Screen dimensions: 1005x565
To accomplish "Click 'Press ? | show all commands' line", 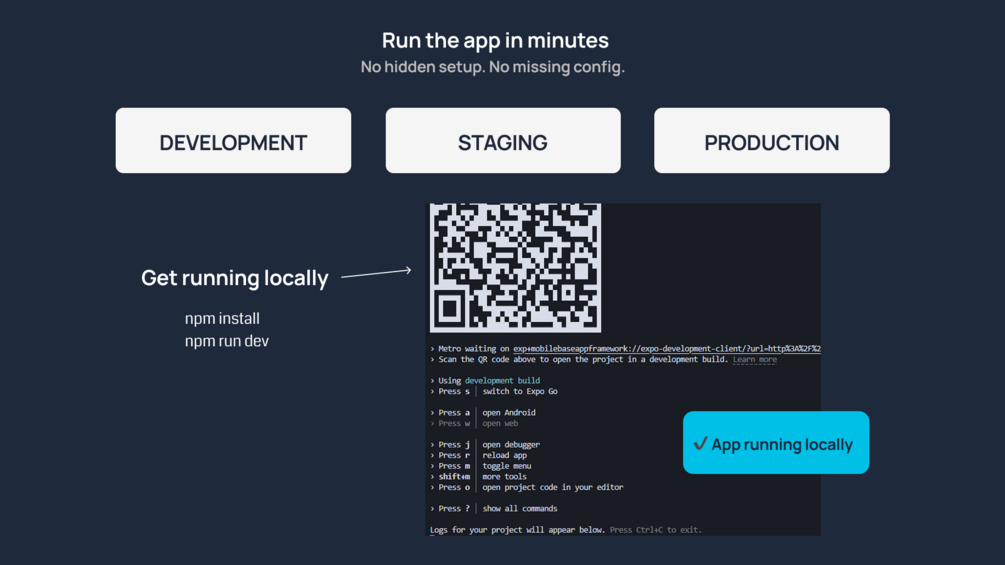I will [x=494, y=509].
